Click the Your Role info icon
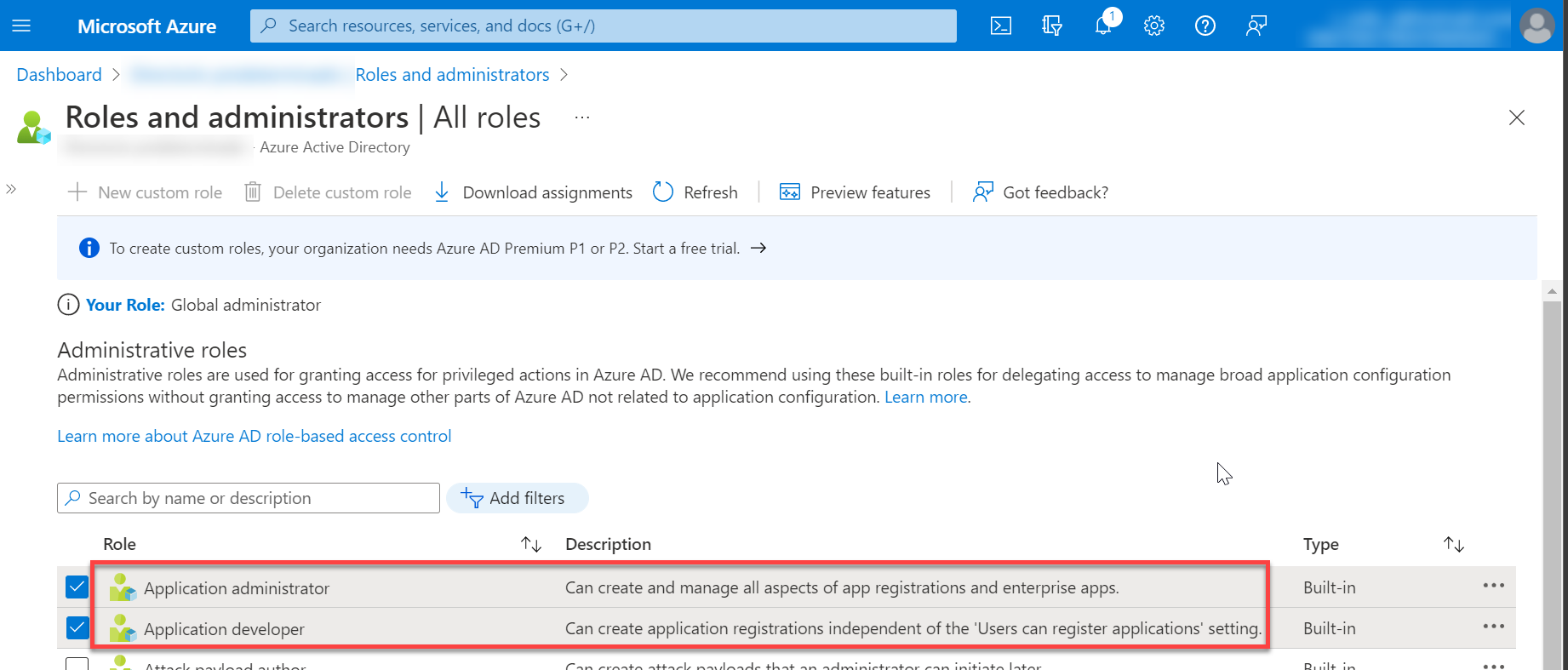Viewport: 1568px width, 670px height. pyautogui.click(x=68, y=305)
